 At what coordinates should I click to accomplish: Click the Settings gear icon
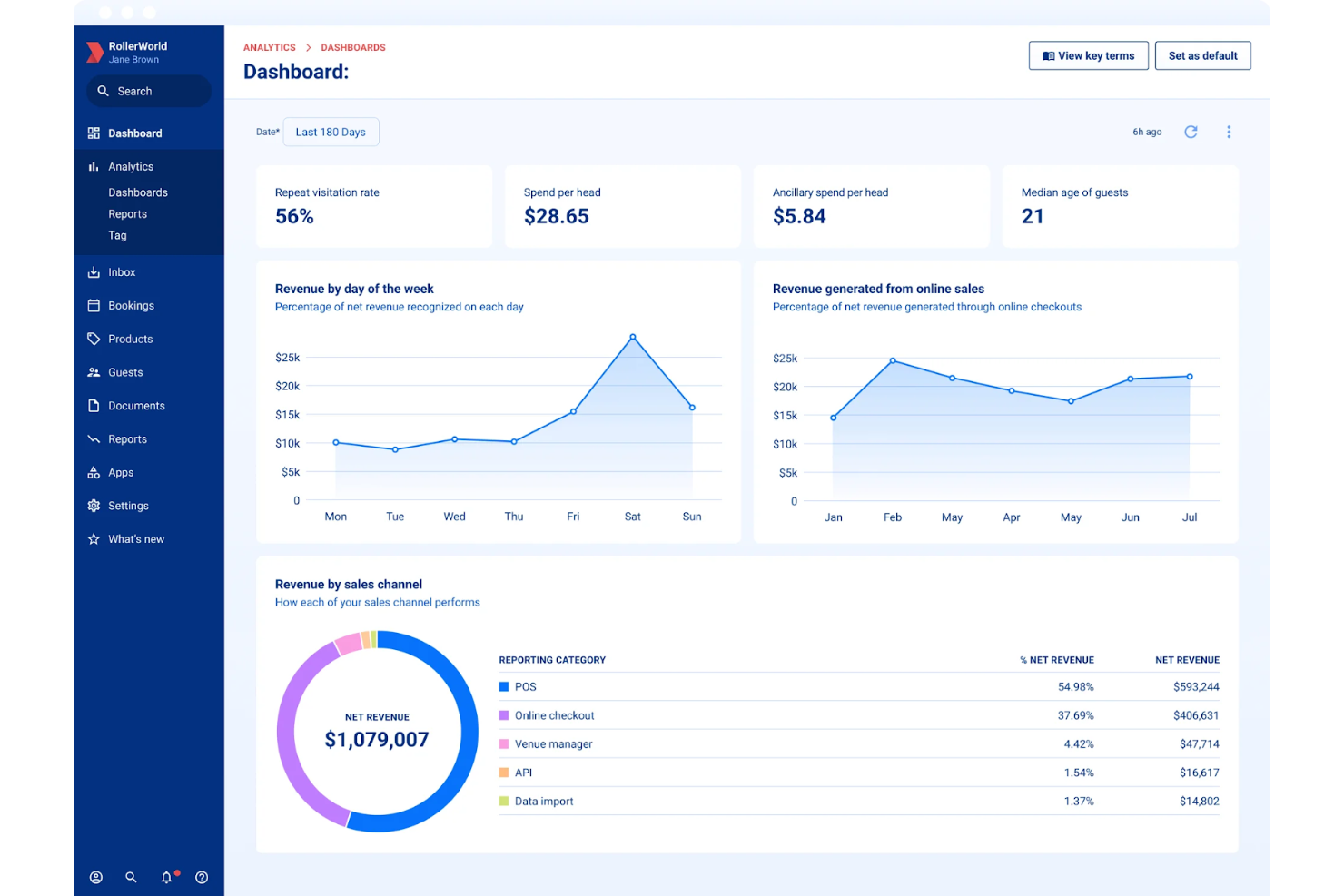94,506
